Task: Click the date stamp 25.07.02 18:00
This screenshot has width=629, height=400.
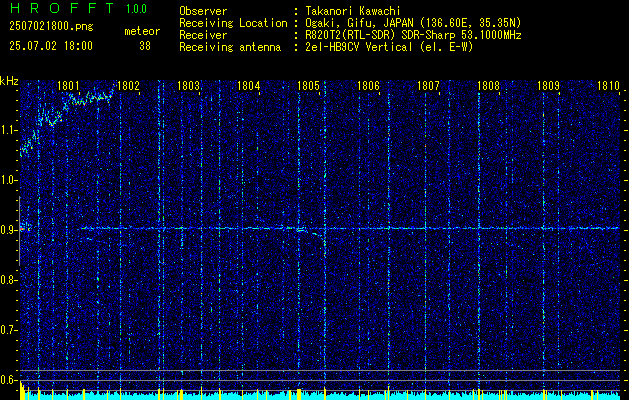Action: (51, 46)
